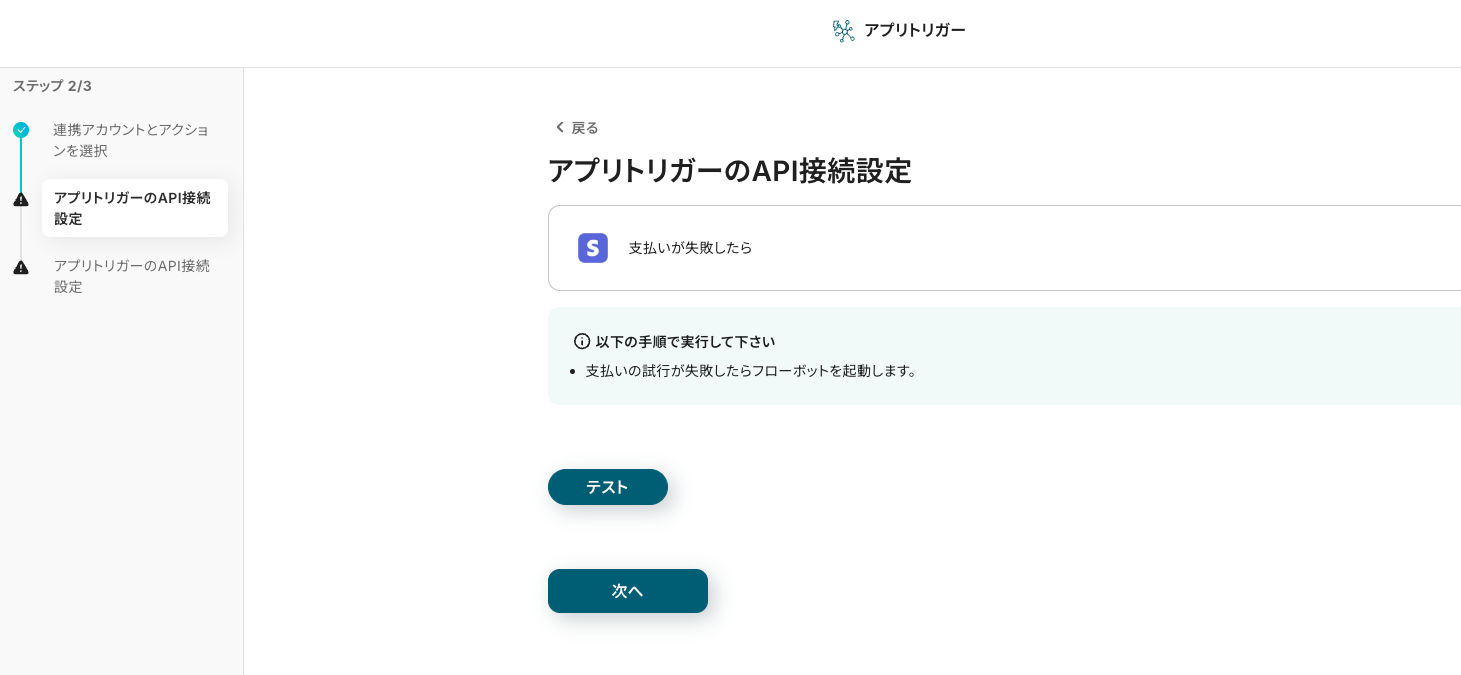Click the 支払いが失敗したら trigger text
This screenshot has width=1461, height=675.
coord(690,248)
